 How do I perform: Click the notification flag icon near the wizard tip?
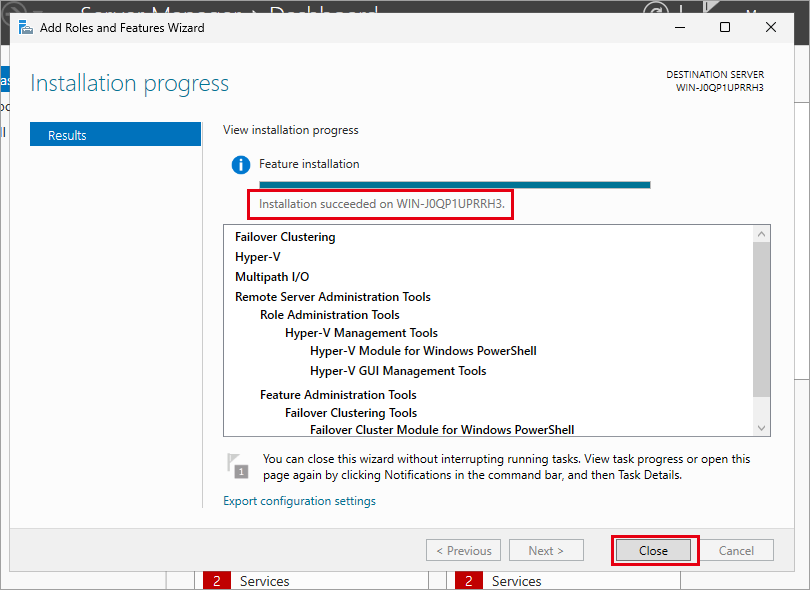tap(238, 465)
